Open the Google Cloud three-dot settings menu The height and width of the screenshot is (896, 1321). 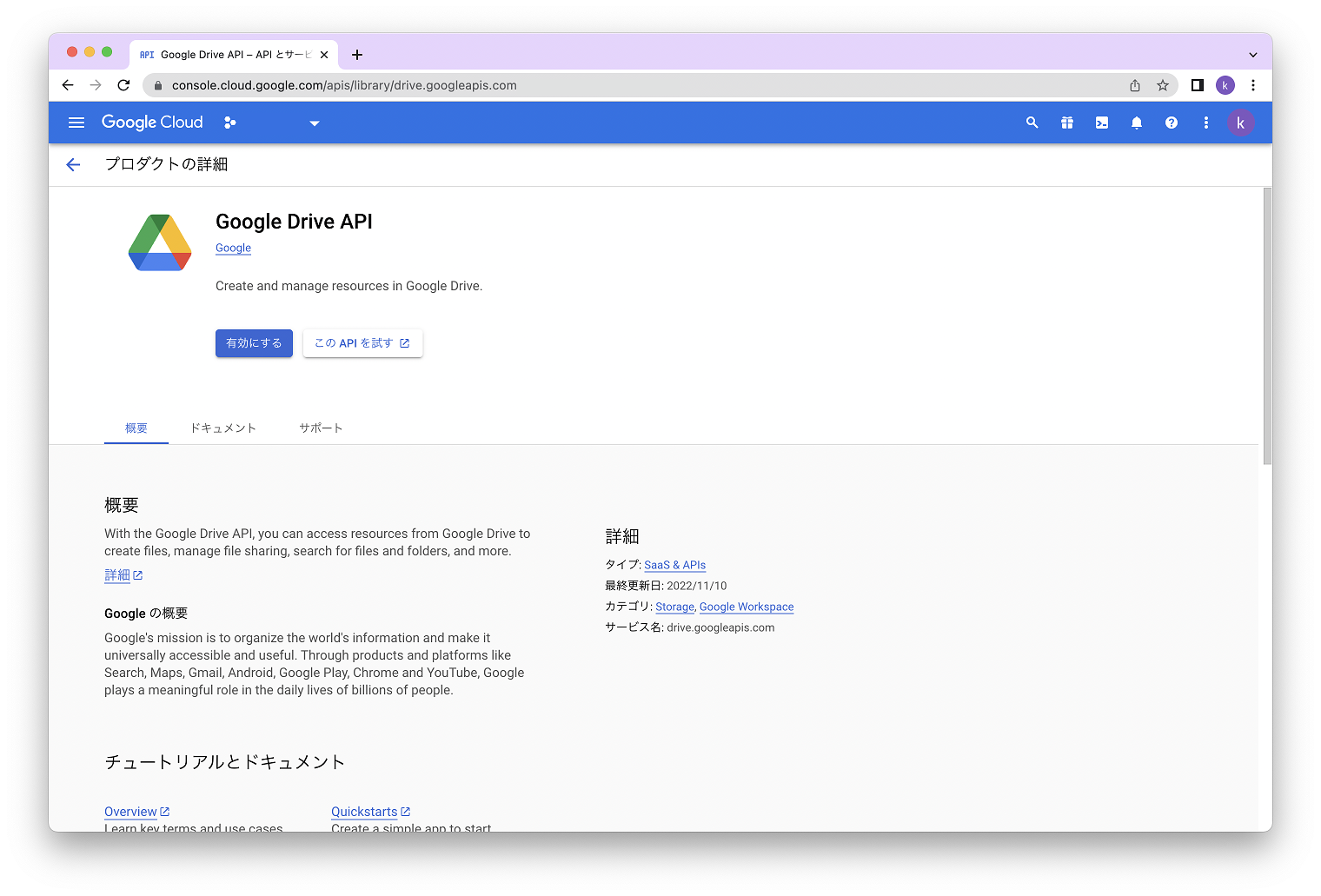pyautogui.click(x=1205, y=123)
